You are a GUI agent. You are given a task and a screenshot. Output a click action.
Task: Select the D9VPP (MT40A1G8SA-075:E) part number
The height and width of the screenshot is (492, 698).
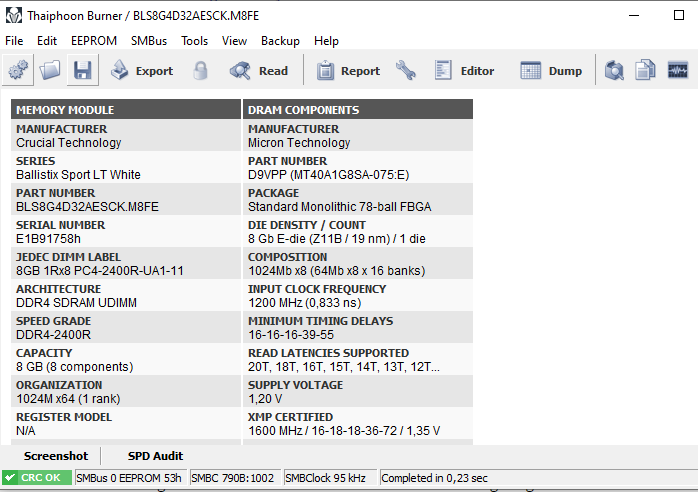(329, 175)
